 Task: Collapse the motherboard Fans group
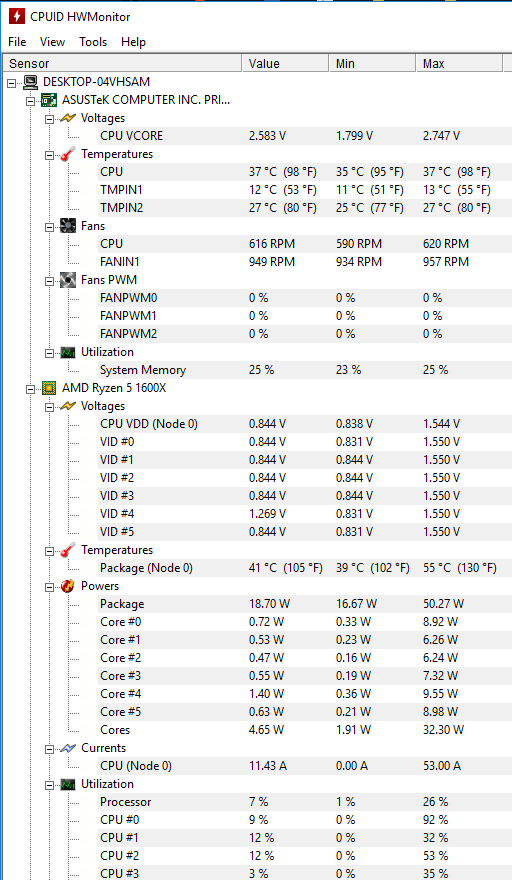pos(50,227)
